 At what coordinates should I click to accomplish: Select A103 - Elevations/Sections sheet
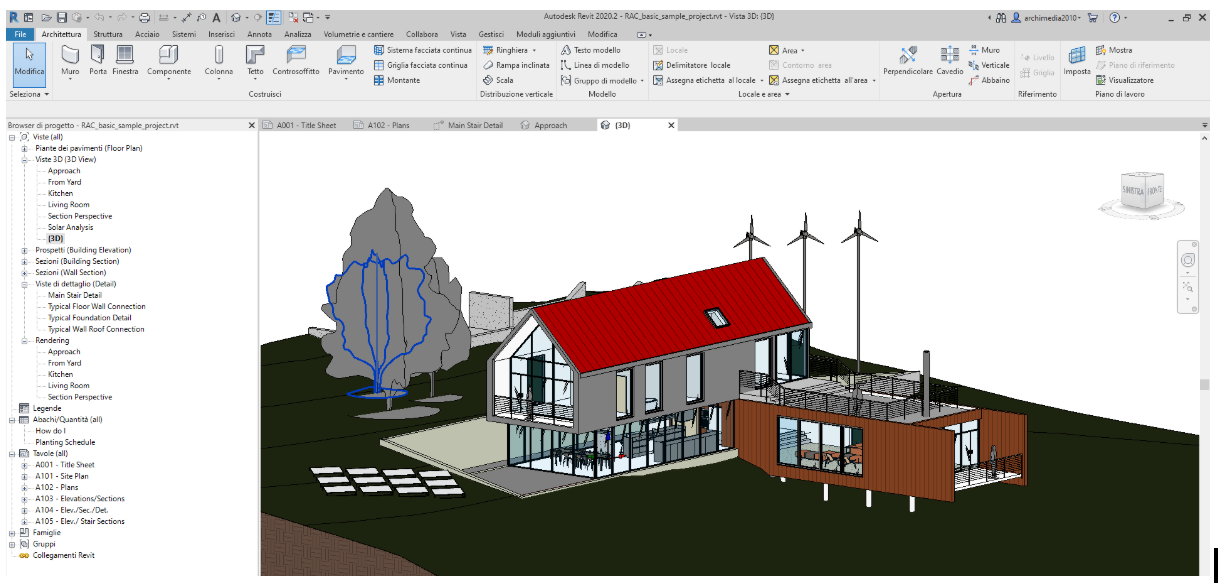(x=79, y=499)
